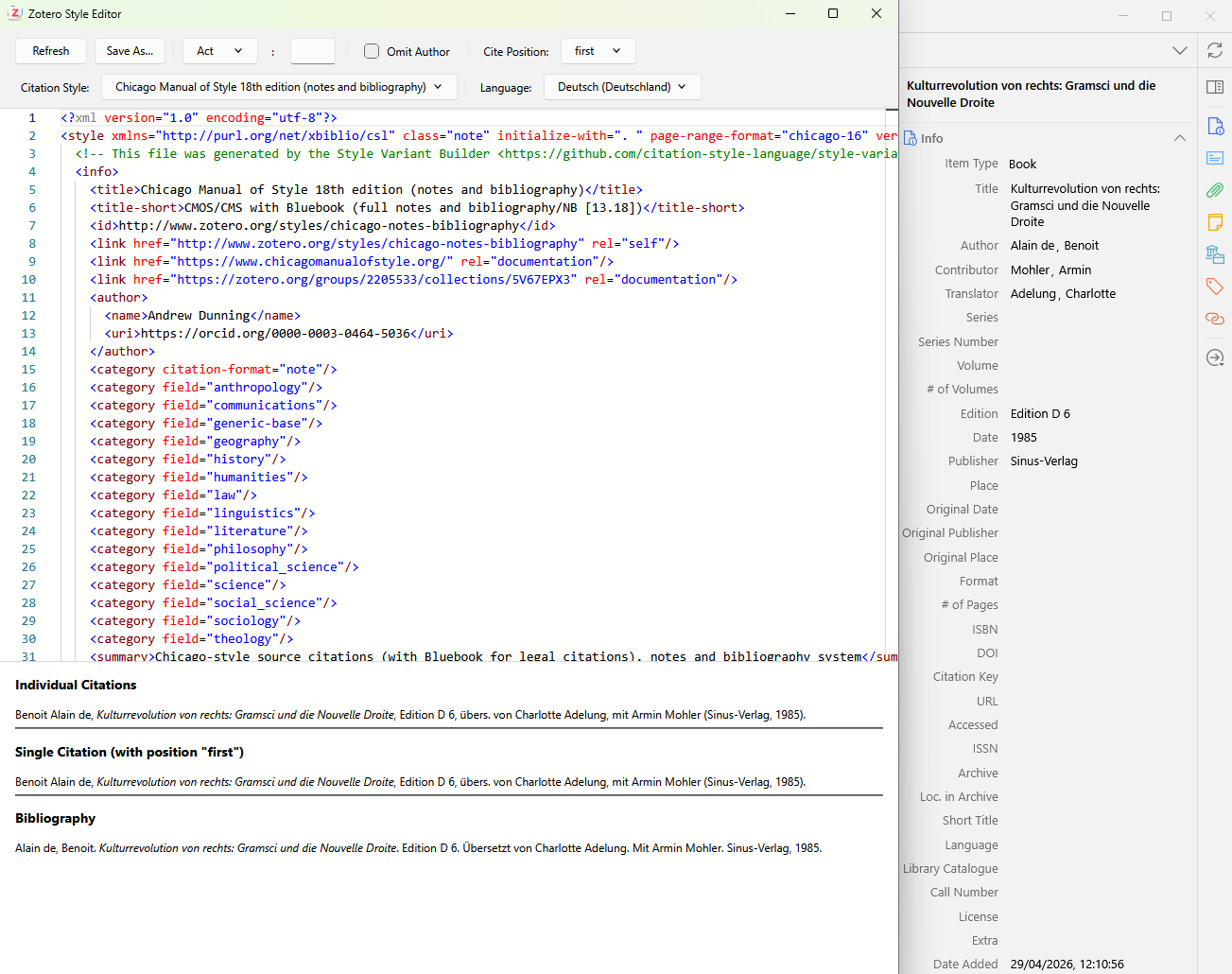Click the category field "theology" line
This screenshot has height=974, width=1232.
pyautogui.click(x=192, y=639)
